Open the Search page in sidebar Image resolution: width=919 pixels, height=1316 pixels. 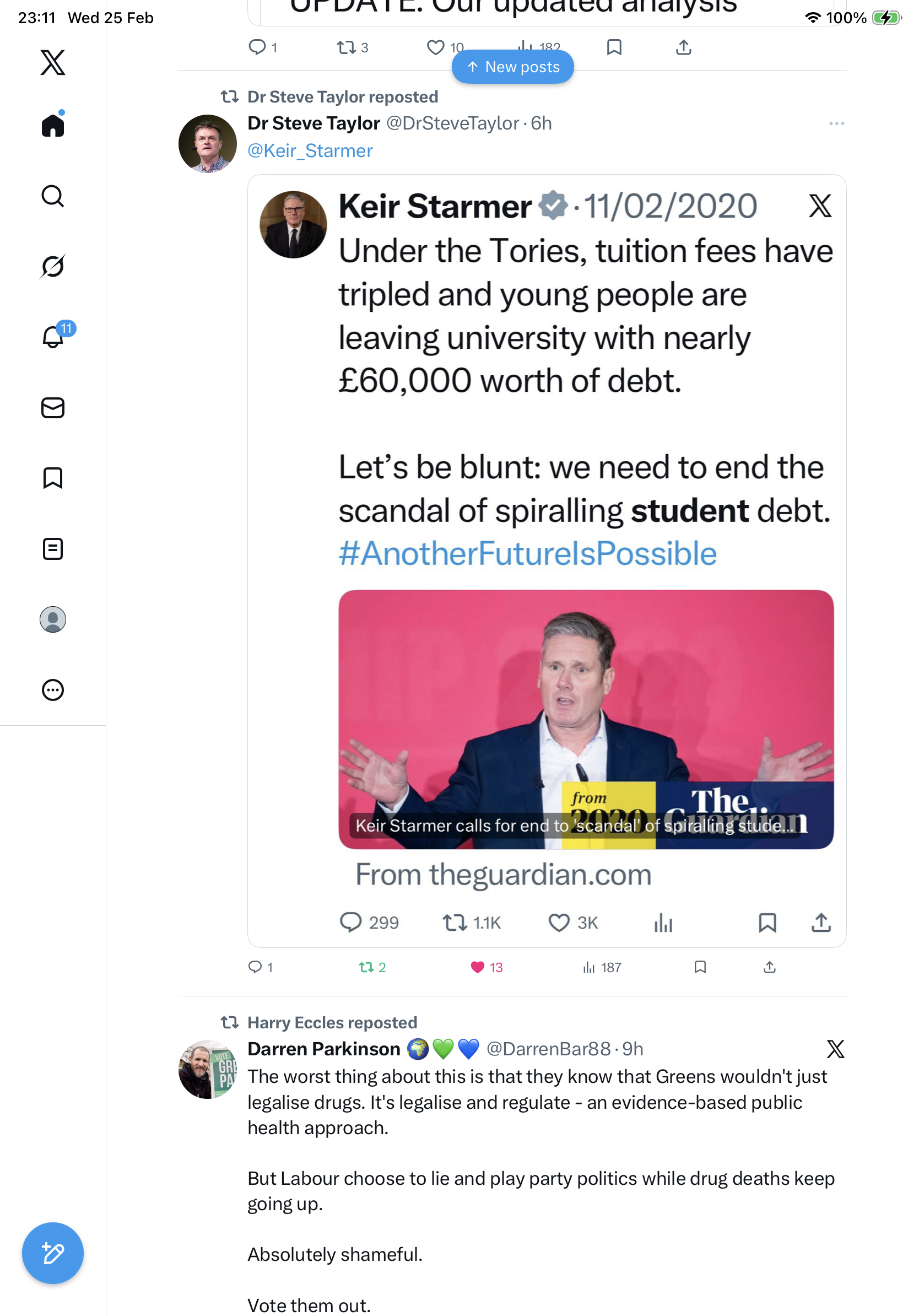[x=53, y=196]
